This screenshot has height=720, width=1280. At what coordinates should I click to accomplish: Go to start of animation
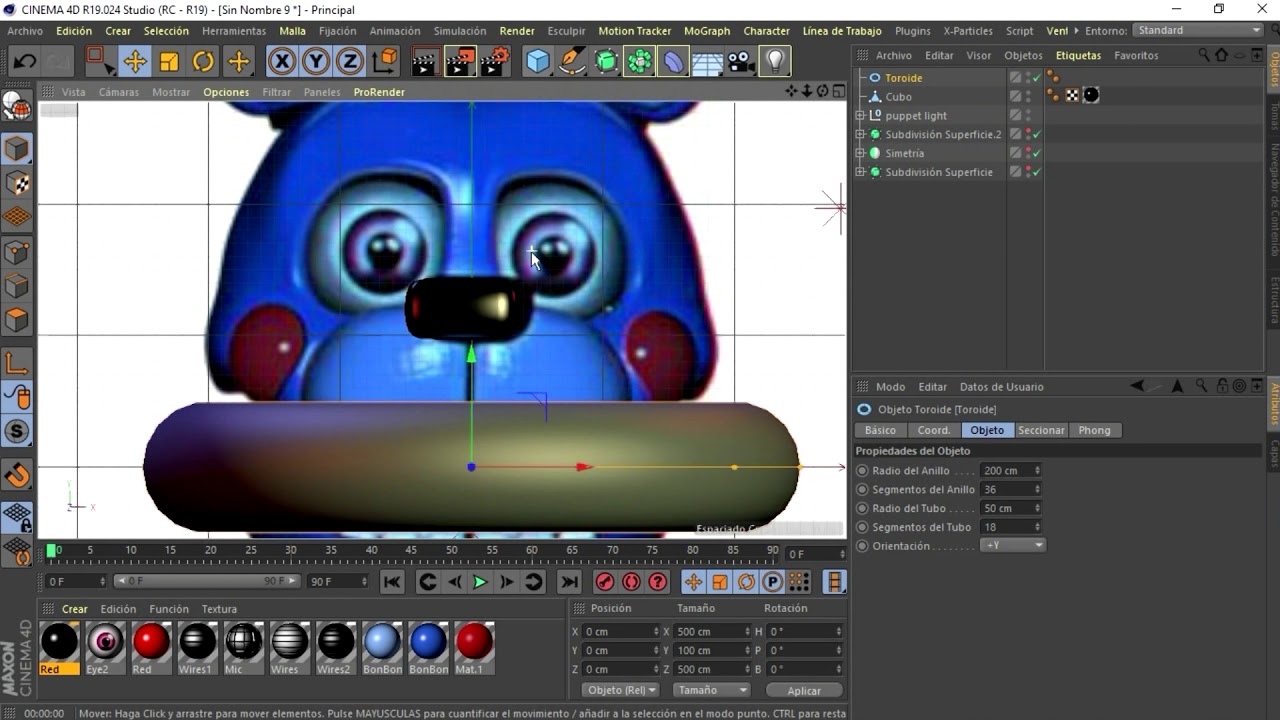coord(392,582)
